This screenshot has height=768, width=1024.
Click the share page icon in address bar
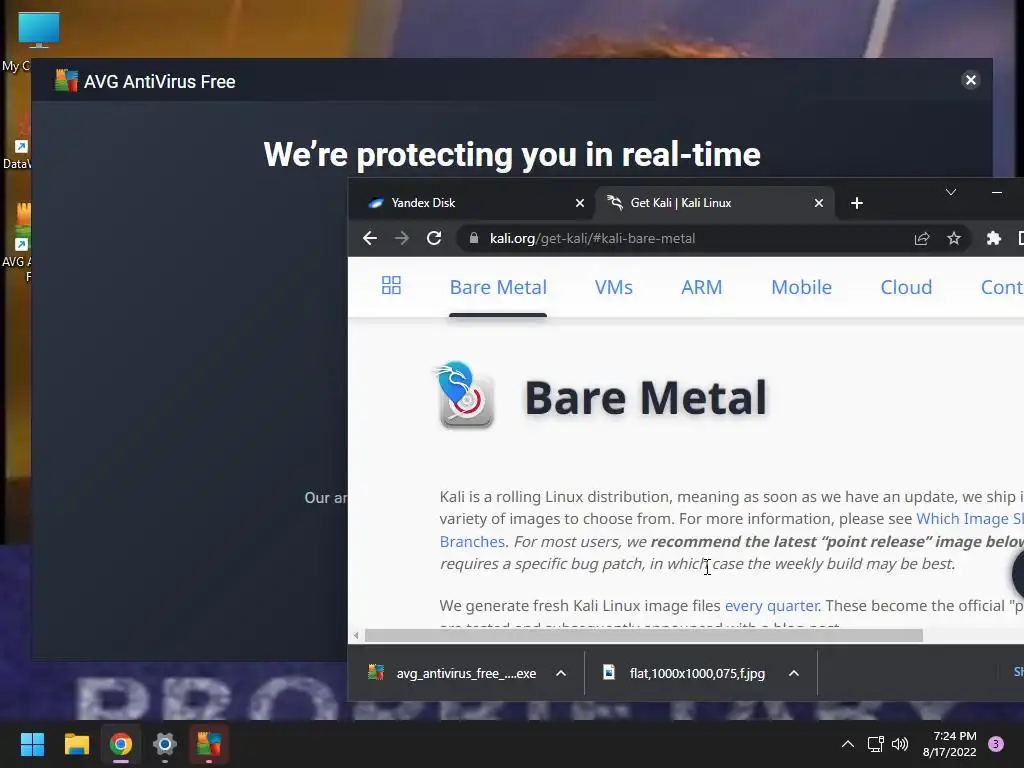click(921, 238)
